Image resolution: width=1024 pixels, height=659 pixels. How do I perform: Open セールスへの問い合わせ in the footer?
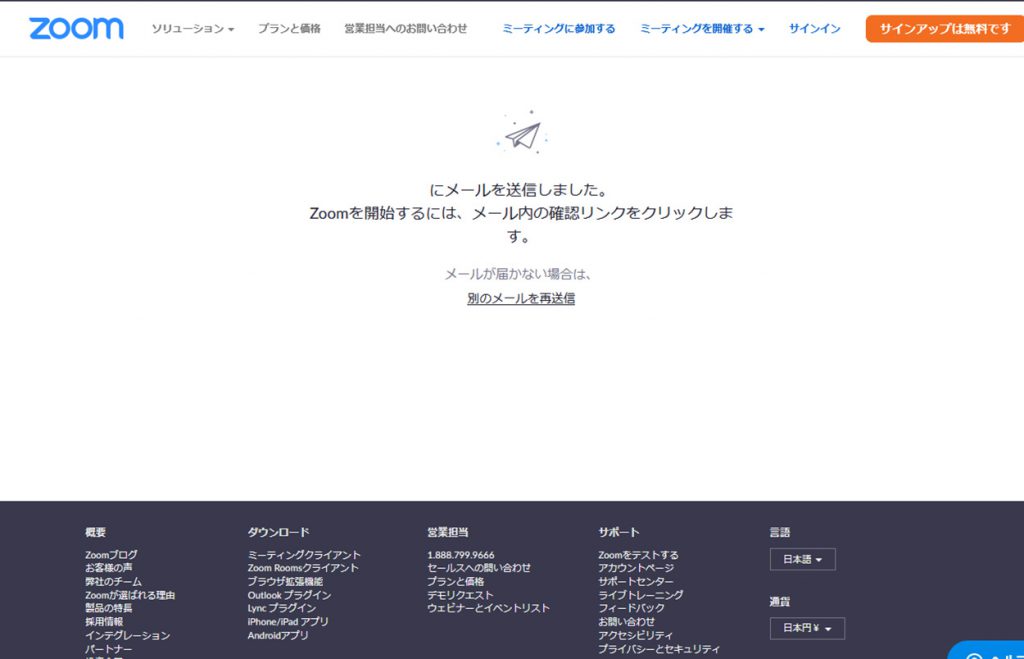coord(479,568)
